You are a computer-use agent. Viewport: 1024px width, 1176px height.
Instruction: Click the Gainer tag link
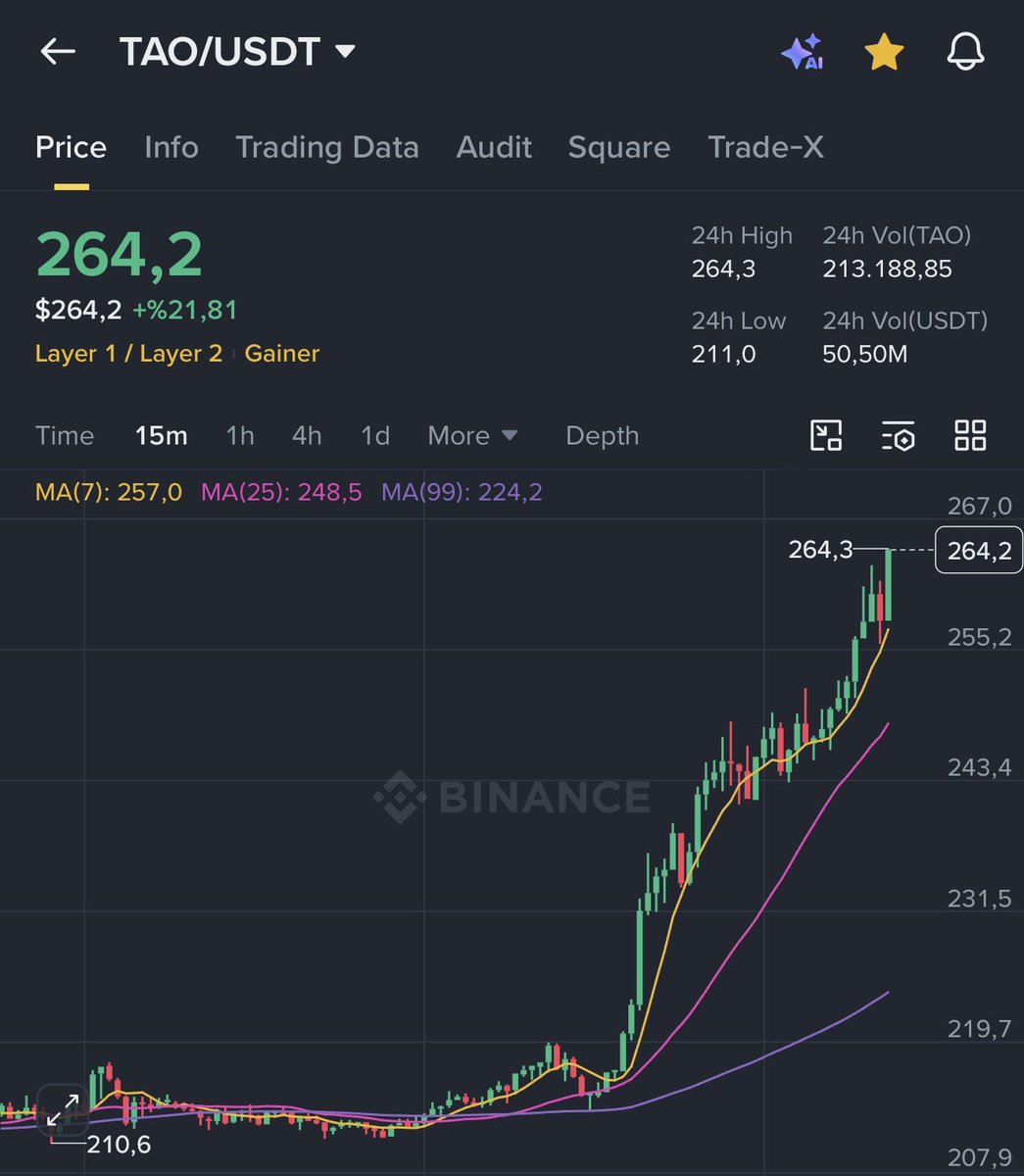pyautogui.click(x=282, y=354)
